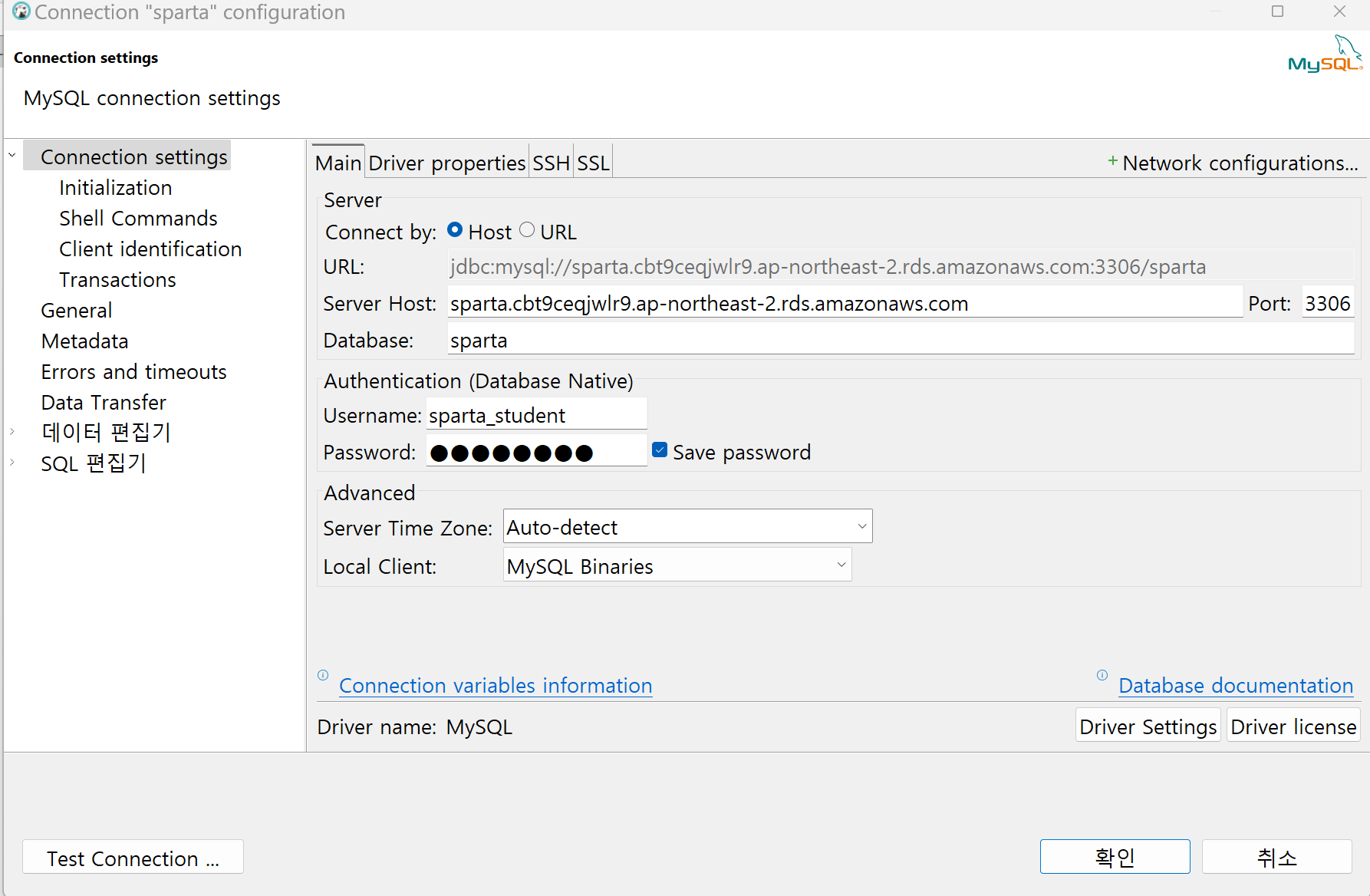Select Transactions in the settings tree
Viewport: 1370px width, 896px height.
pos(117,279)
